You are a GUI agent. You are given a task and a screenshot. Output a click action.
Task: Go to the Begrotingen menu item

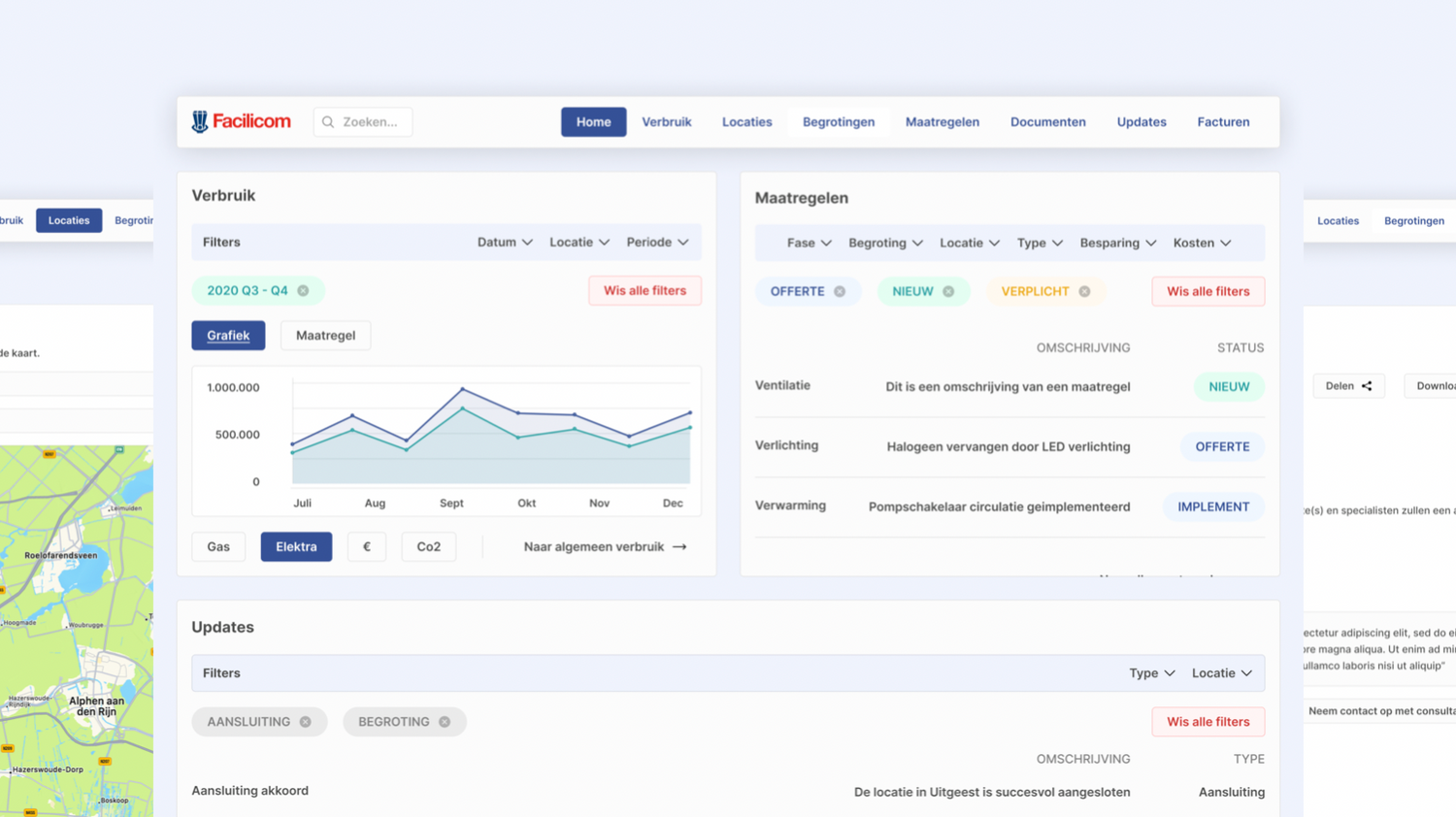(838, 122)
